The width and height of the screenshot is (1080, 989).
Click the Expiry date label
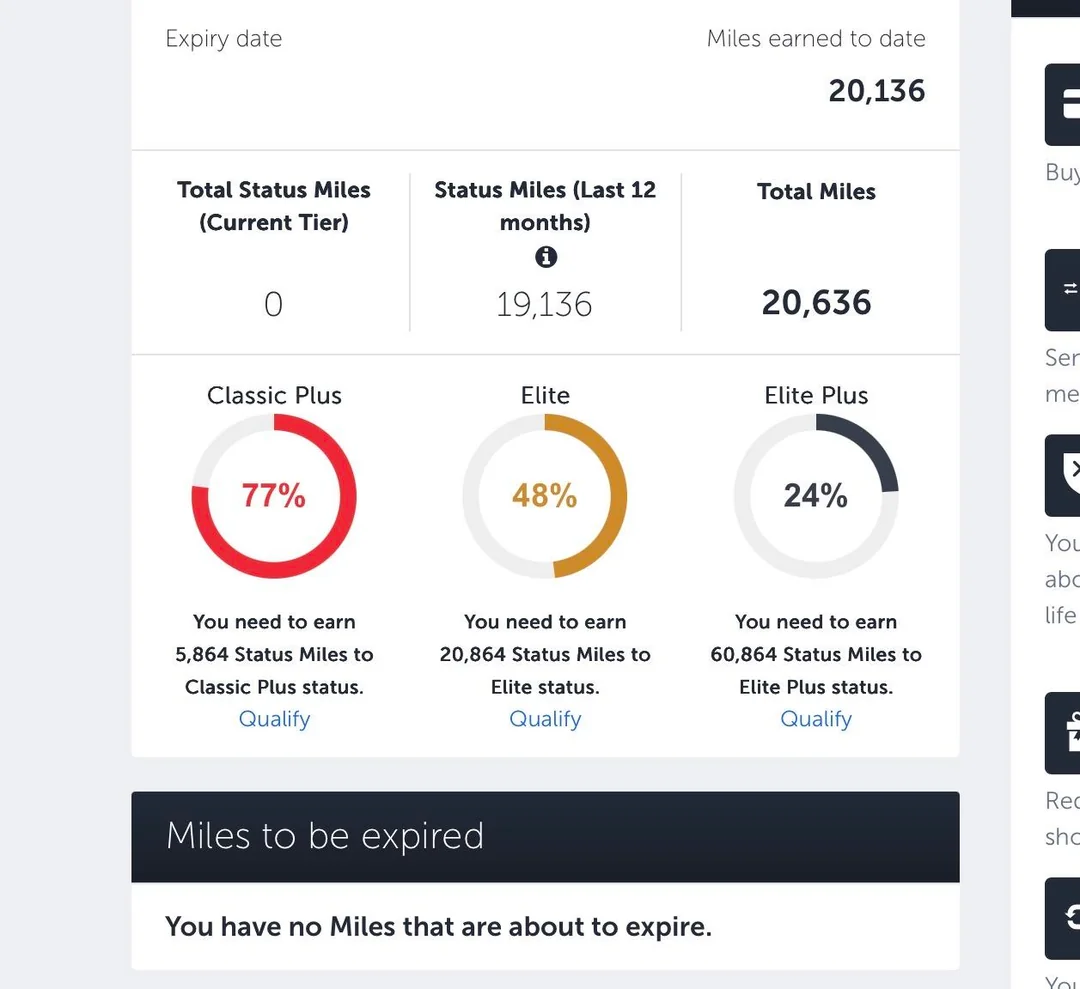tap(223, 39)
